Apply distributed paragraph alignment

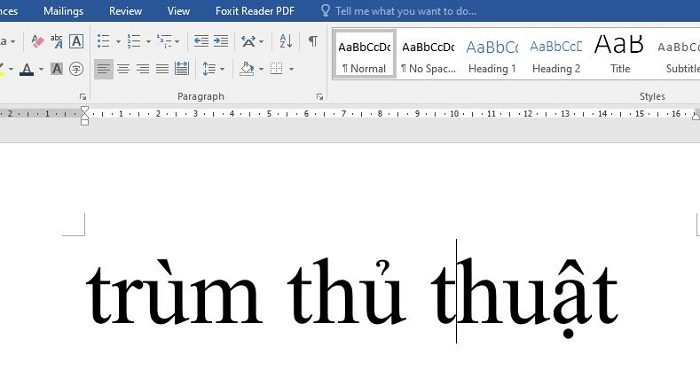coord(182,69)
